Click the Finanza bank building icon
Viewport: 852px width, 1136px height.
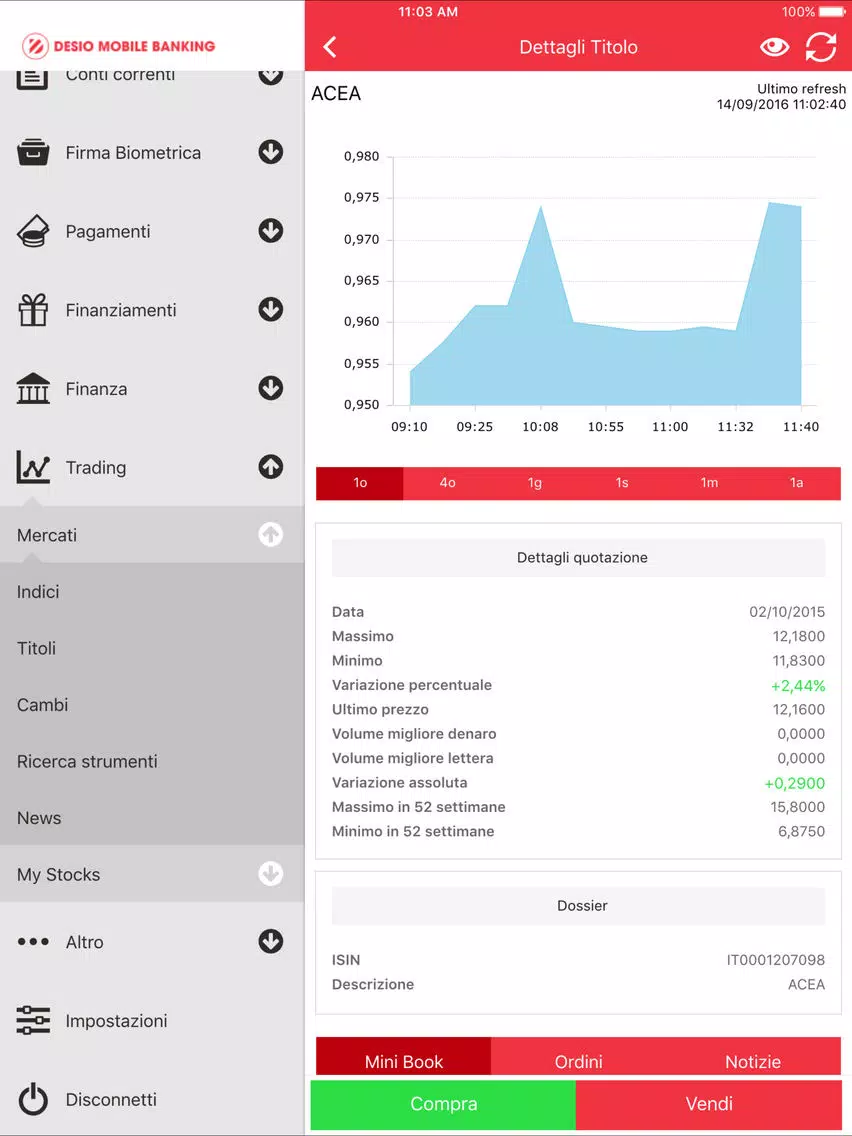click(33, 388)
